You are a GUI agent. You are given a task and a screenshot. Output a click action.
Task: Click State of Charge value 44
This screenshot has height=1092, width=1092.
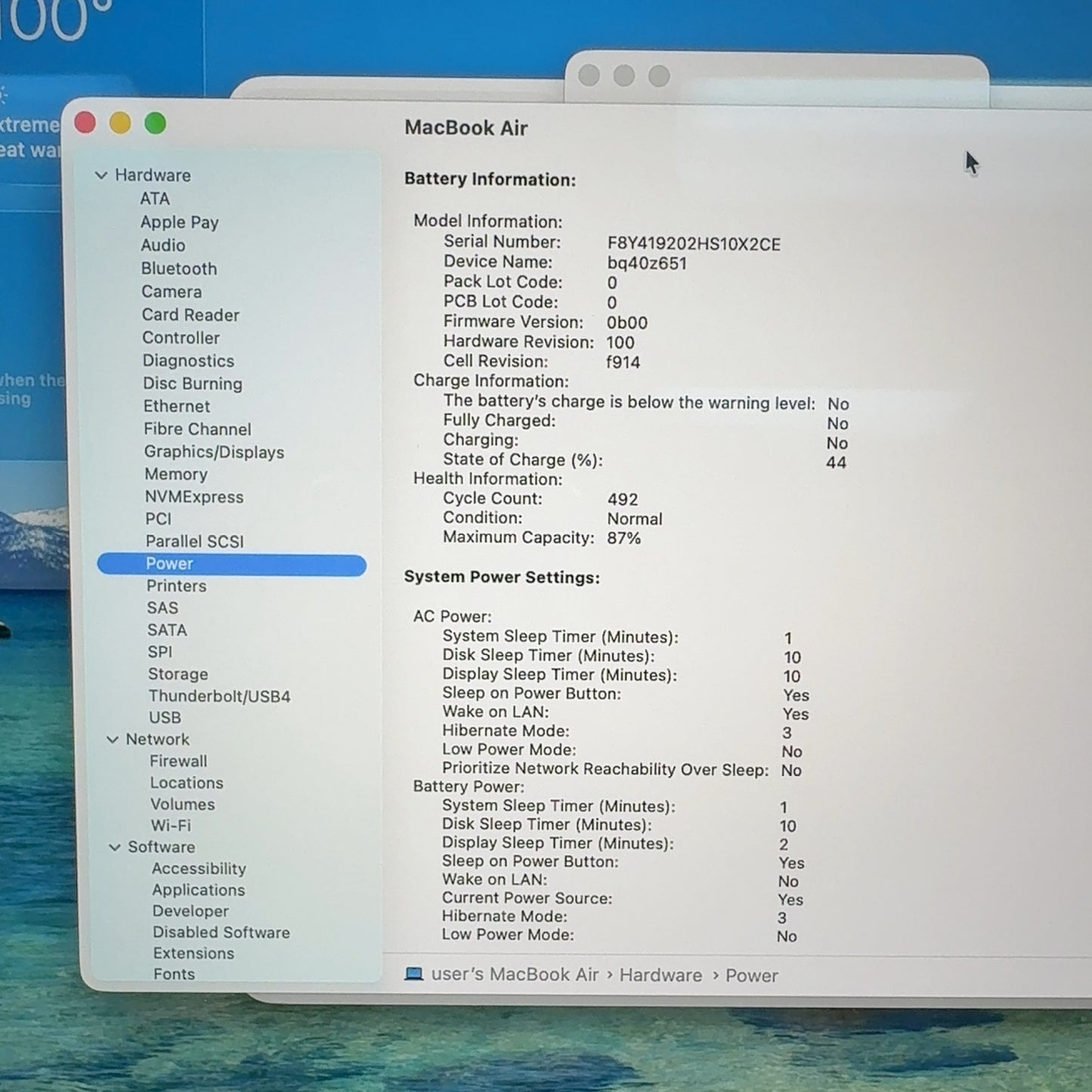tap(836, 462)
